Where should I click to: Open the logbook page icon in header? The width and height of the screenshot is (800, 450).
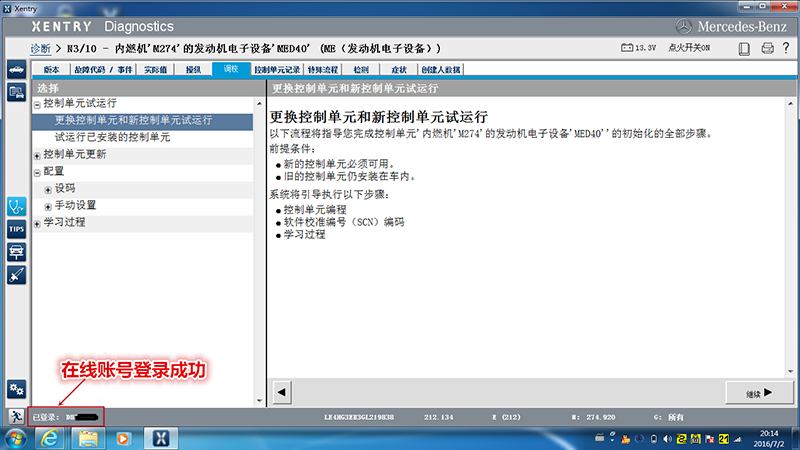pos(744,48)
